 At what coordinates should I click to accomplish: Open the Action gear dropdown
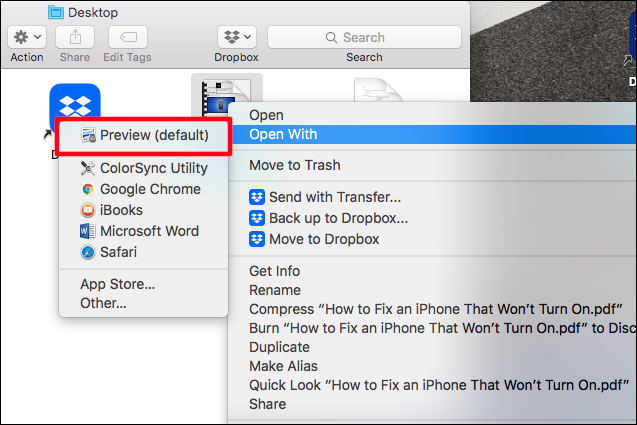[x=26, y=37]
